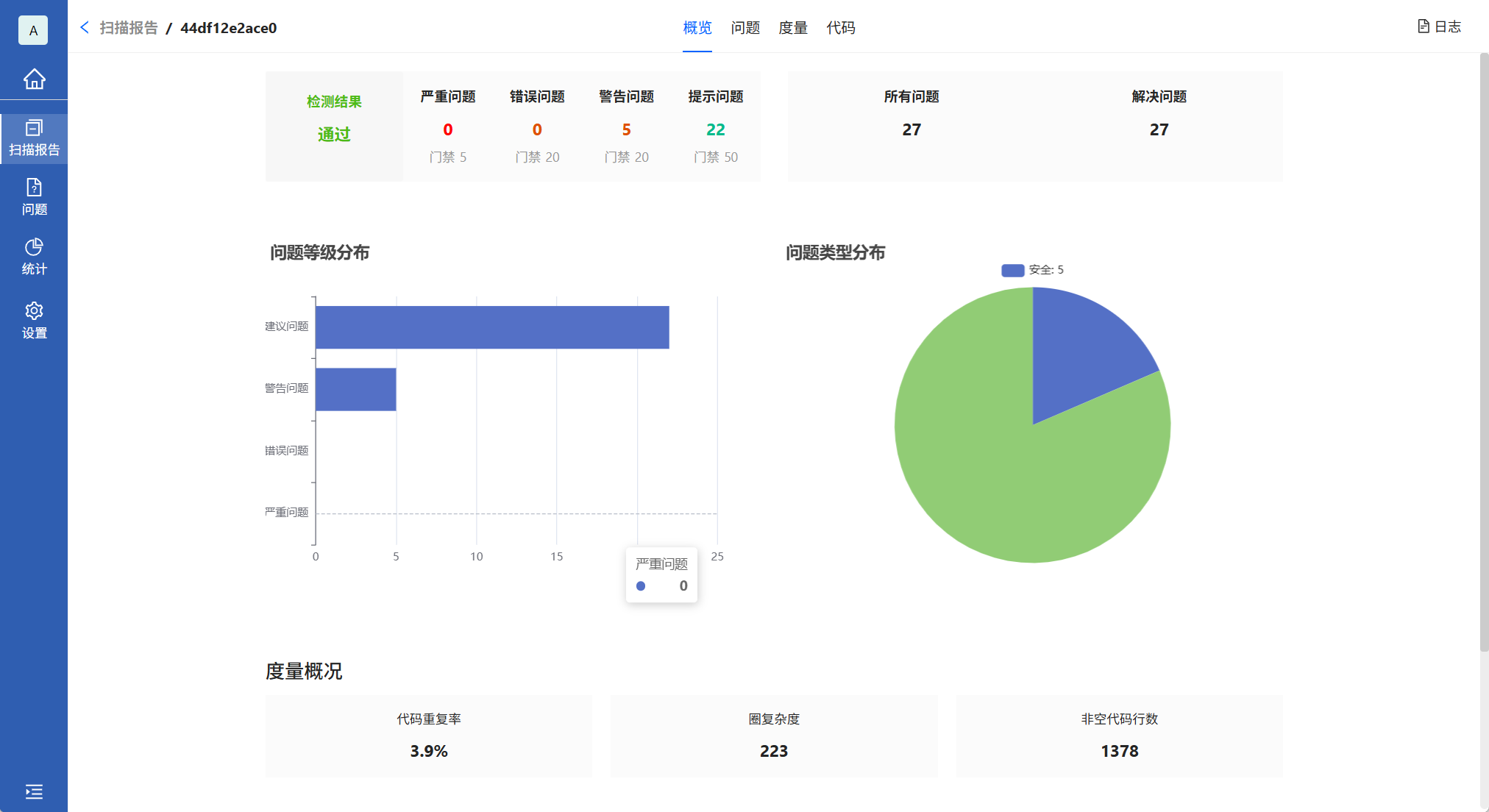Click the avatar A icon

point(33,30)
